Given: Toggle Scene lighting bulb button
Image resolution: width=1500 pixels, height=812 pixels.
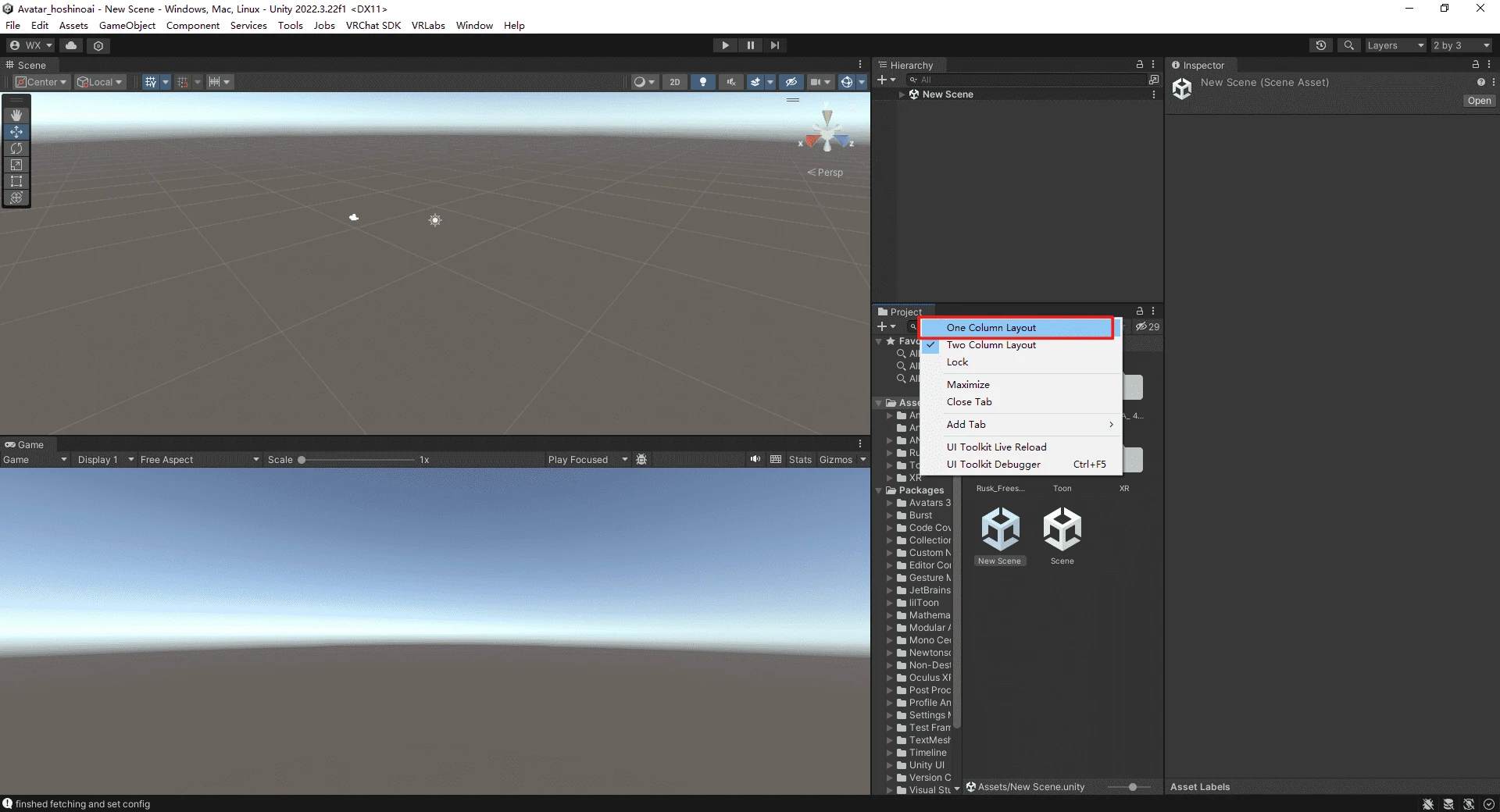Looking at the screenshot, I should pyautogui.click(x=703, y=82).
